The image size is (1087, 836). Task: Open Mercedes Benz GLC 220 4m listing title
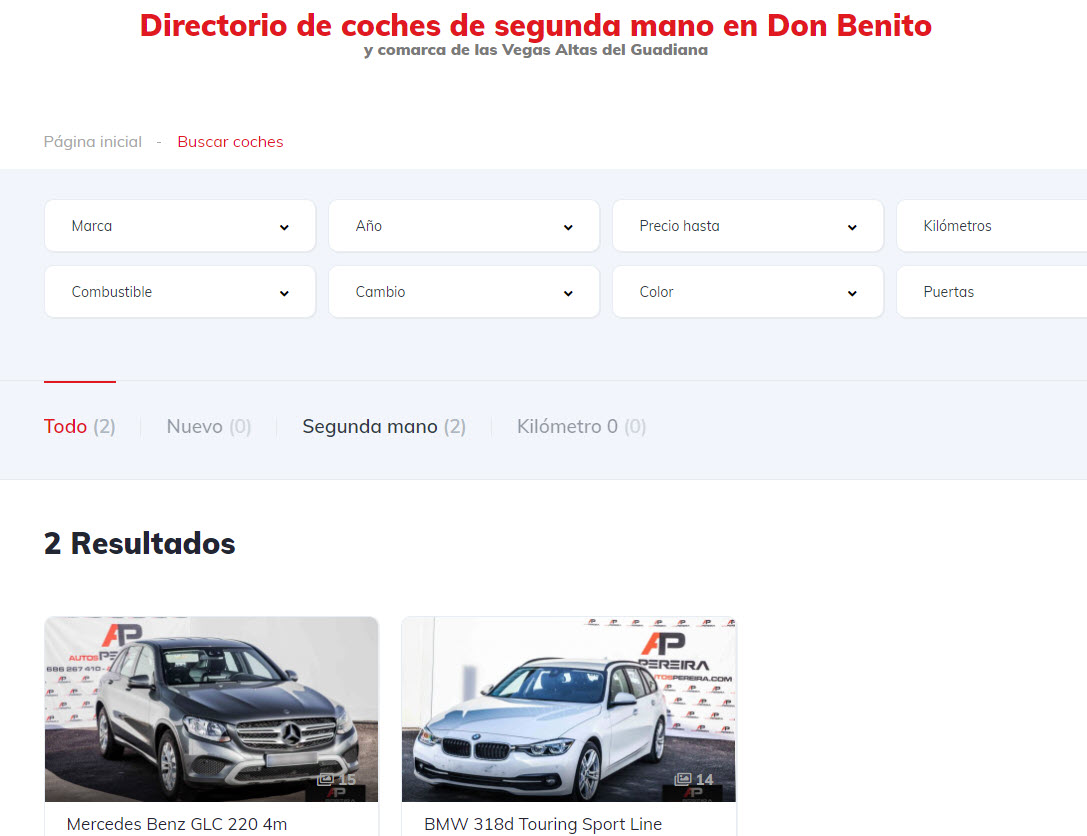point(177,824)
